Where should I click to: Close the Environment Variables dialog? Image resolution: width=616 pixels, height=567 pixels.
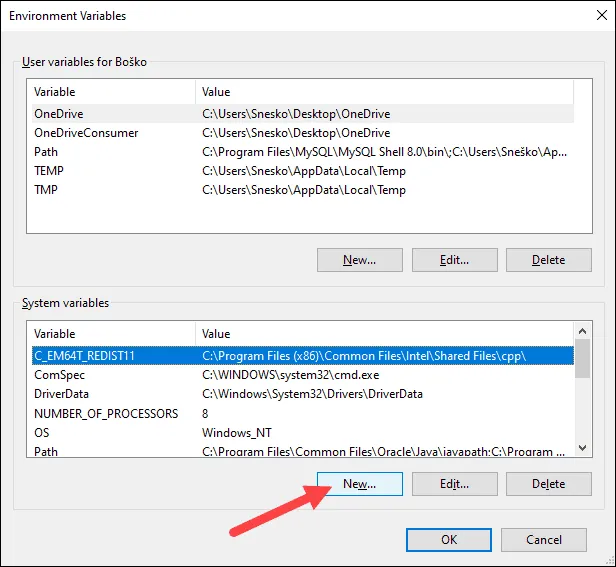[x=601, y=15]
